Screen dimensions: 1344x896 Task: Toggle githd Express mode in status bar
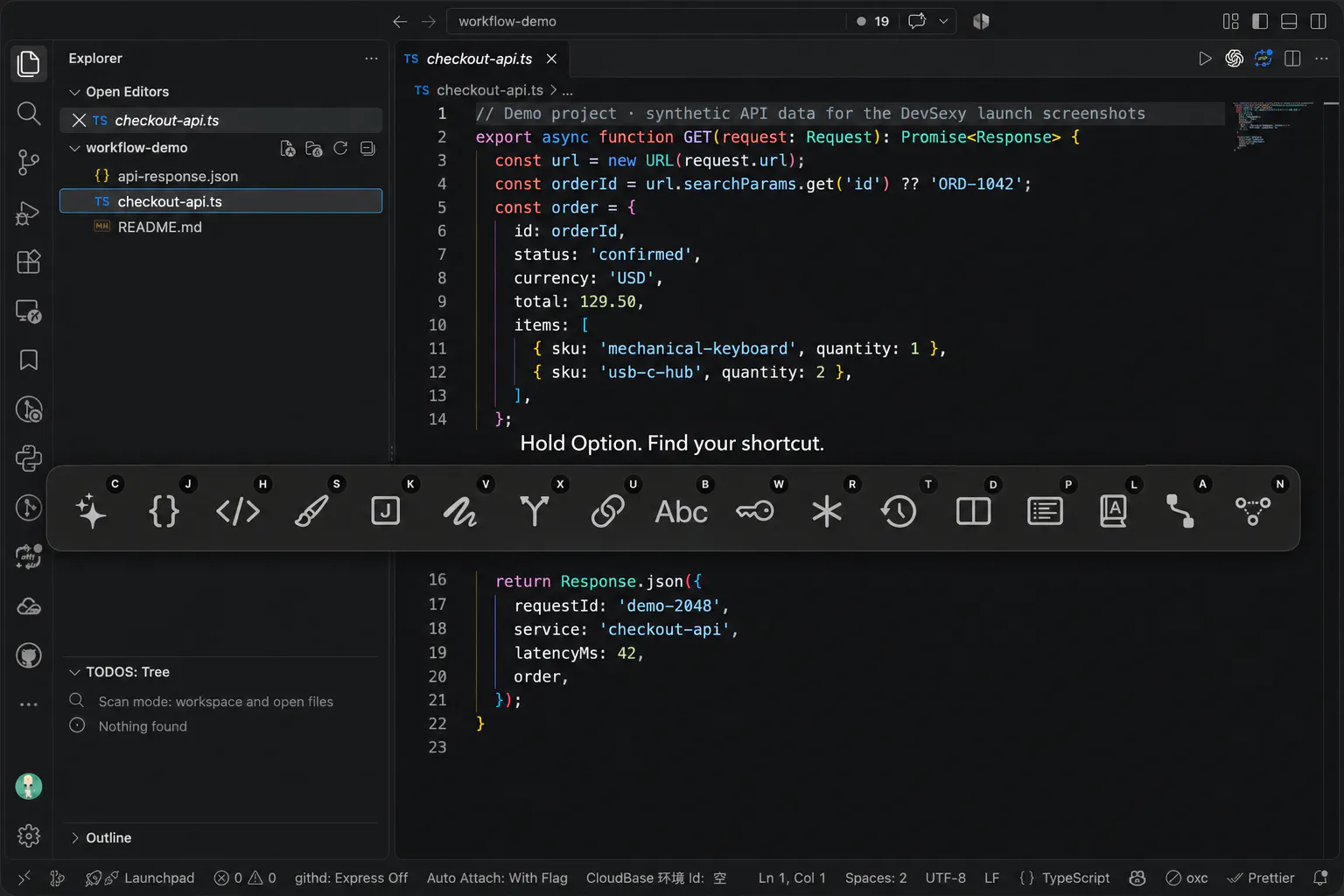coord(351,878)
